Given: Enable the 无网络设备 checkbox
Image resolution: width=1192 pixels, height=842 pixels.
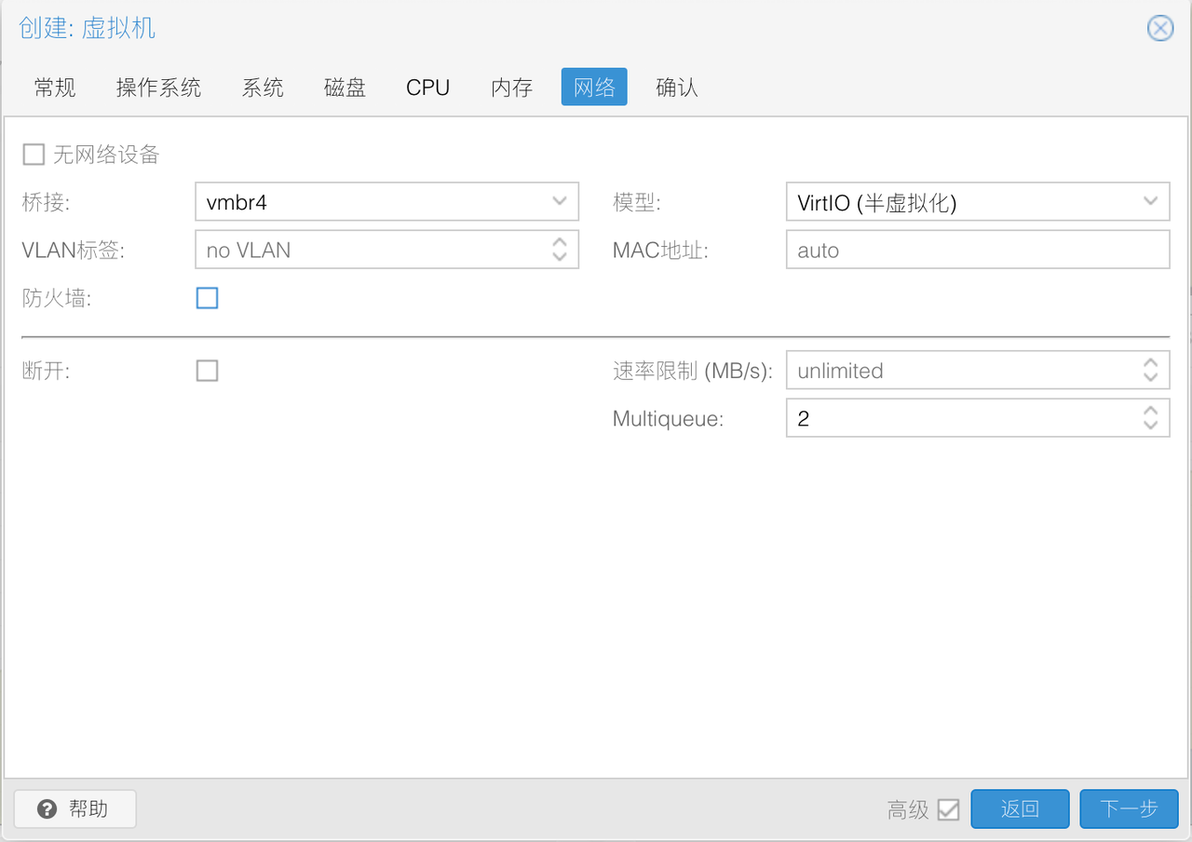Looking at the screenshot, I should (33, 154).
